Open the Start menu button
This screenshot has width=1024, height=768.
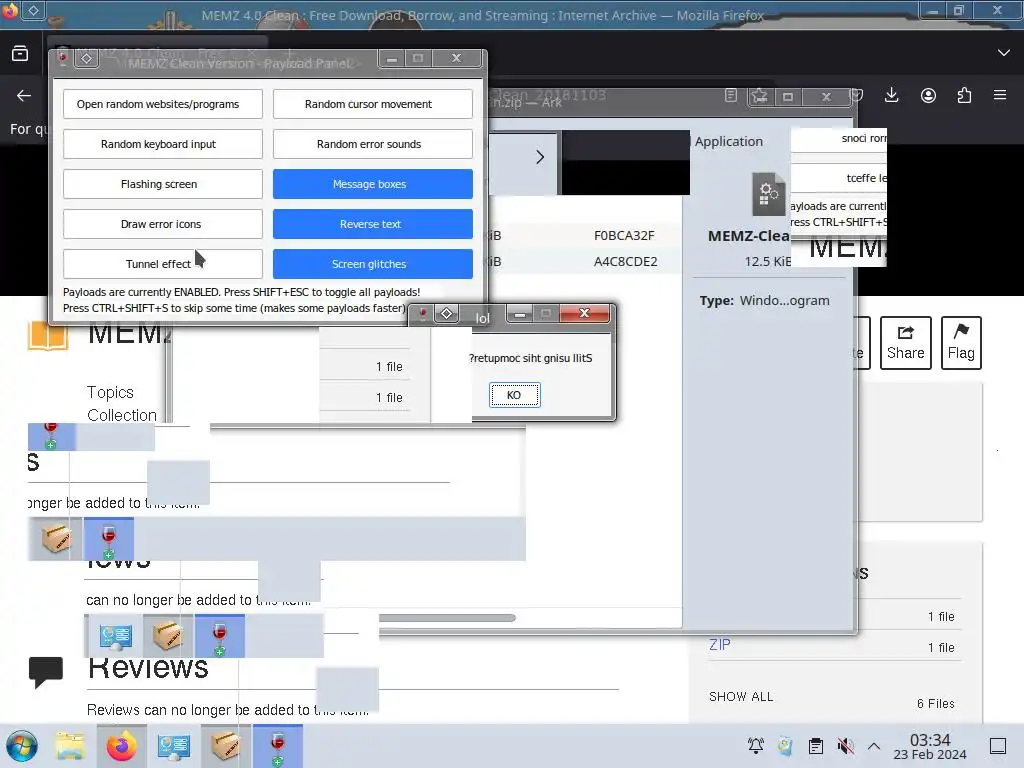[23, 746]
